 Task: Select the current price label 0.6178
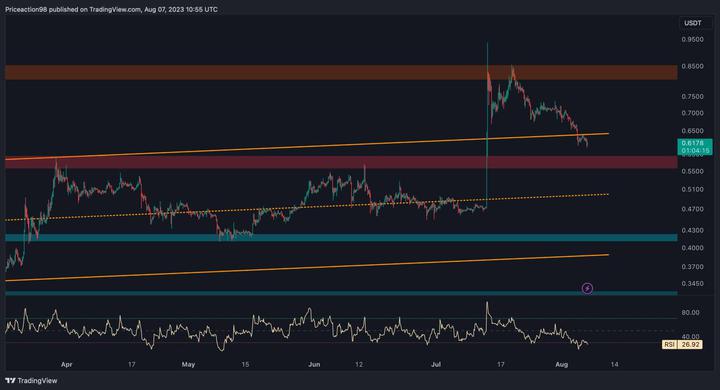coord(694,147)
